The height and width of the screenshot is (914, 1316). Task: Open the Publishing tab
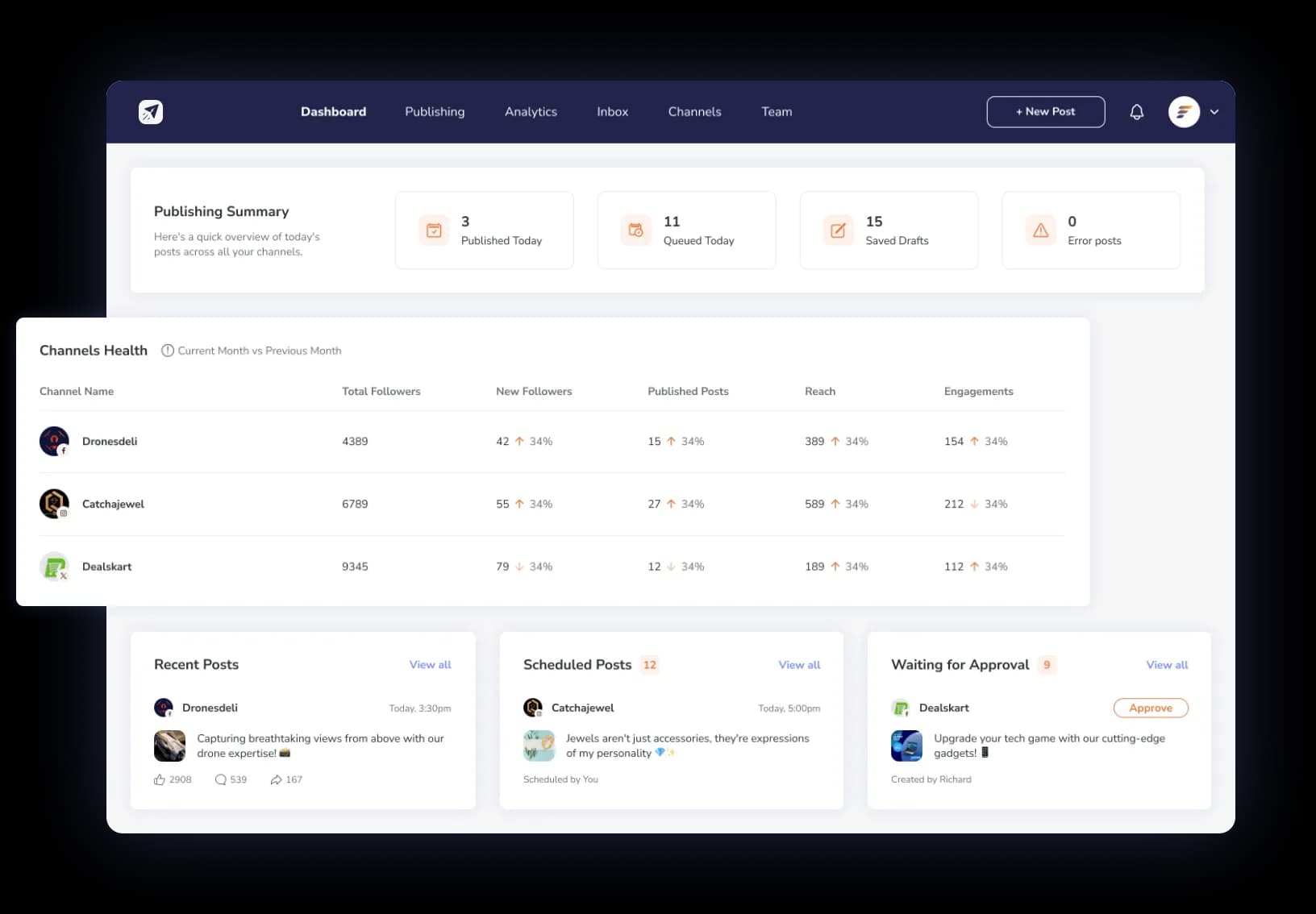(x=435, y=112)
